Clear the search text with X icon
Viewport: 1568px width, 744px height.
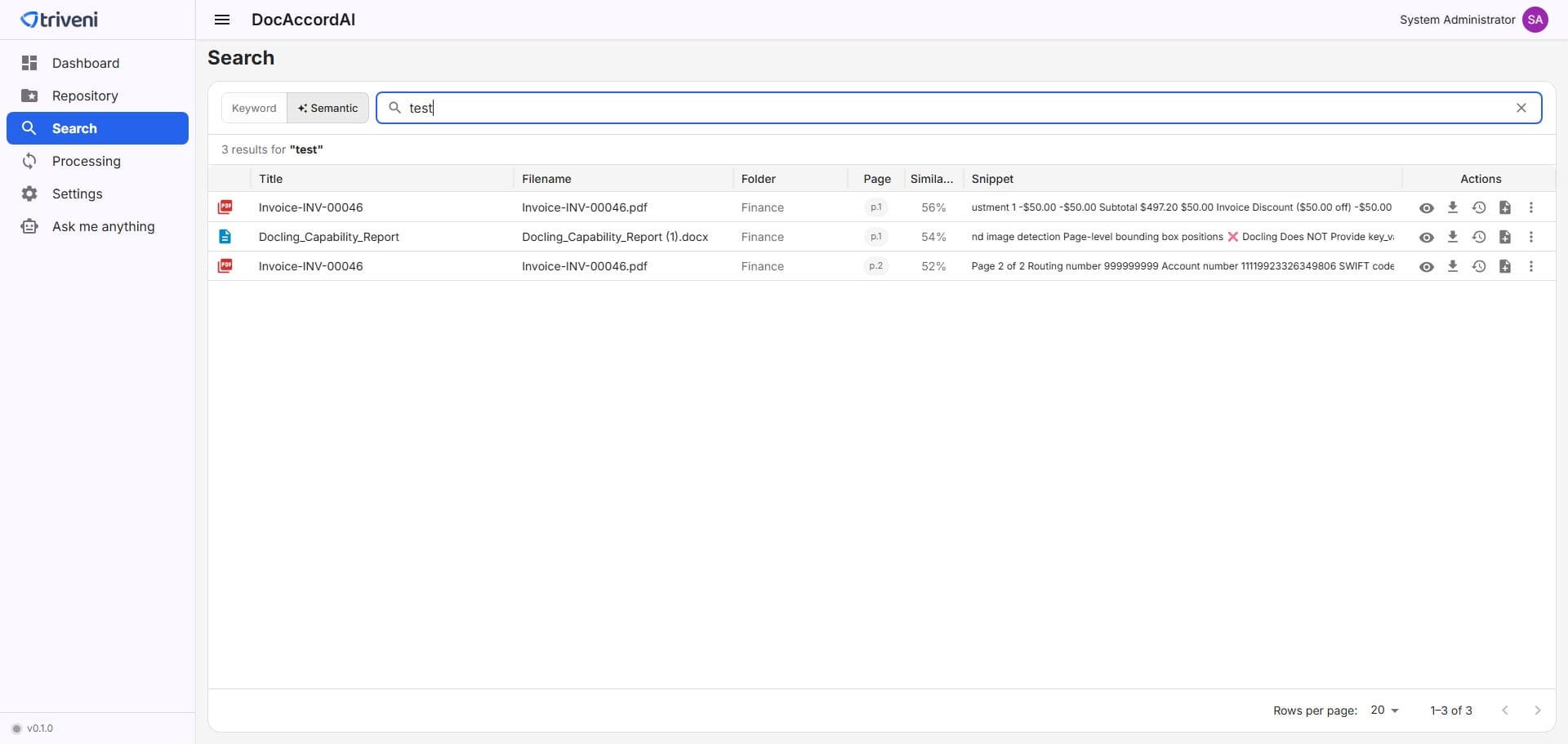1521,108
